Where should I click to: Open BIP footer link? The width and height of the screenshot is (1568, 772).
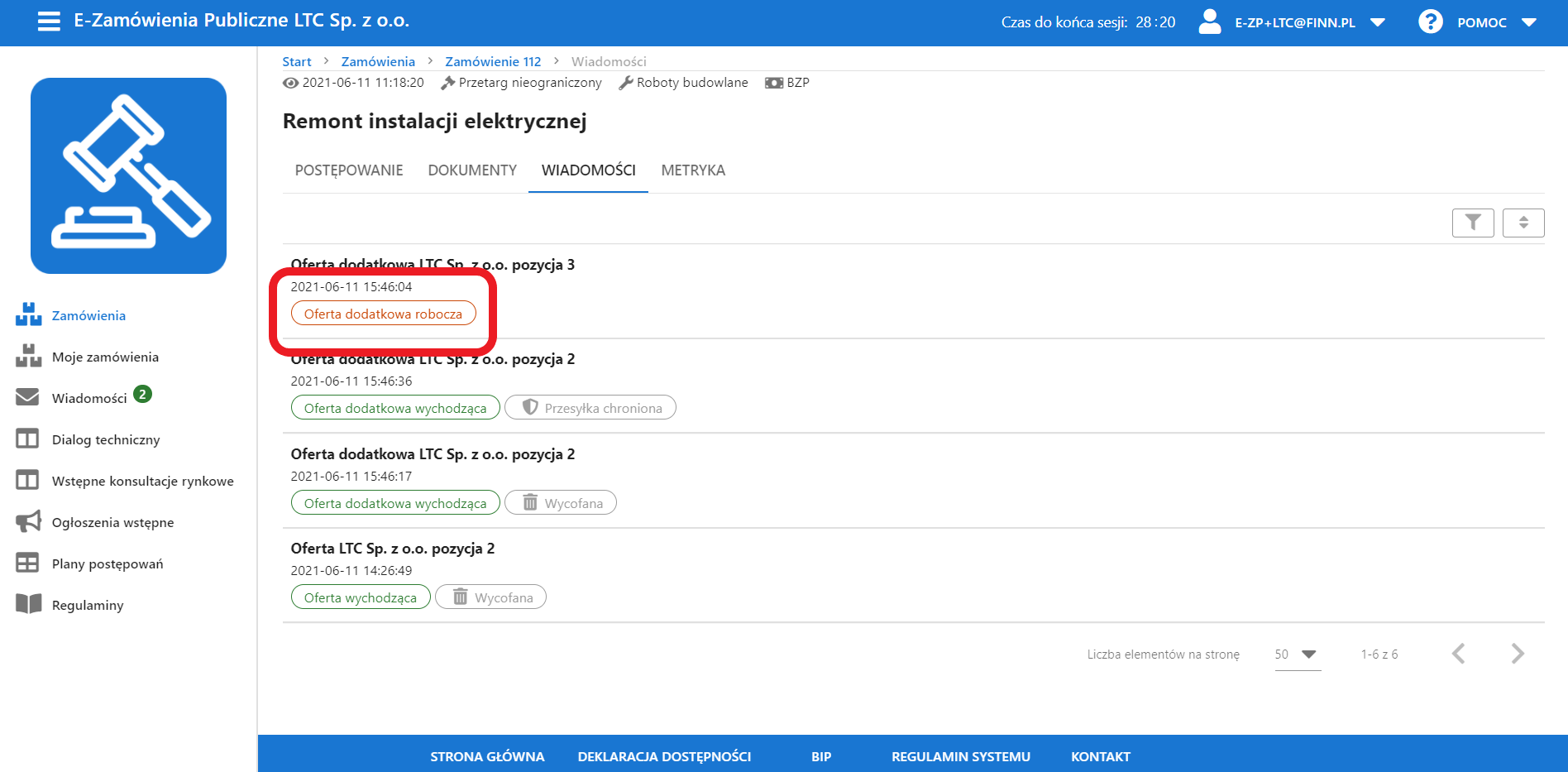click(x=821, y=756)
